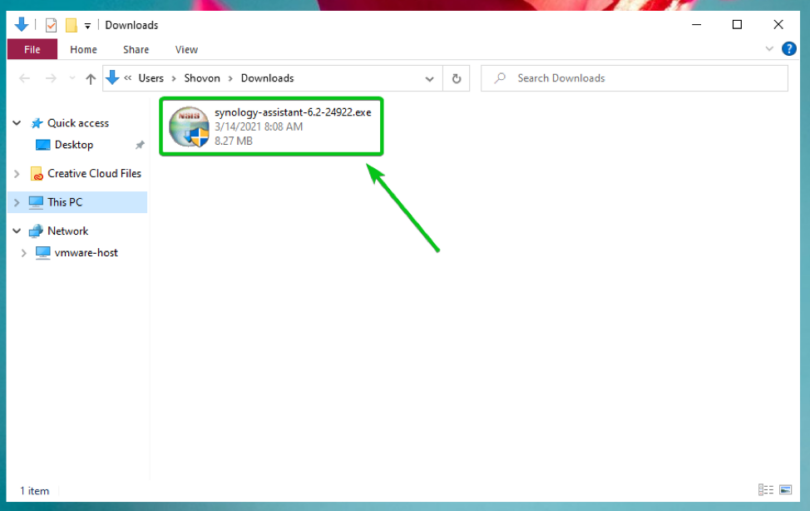
Task: Select the synology-assistant-6.2-24922.exe file name
Action: 293,112
